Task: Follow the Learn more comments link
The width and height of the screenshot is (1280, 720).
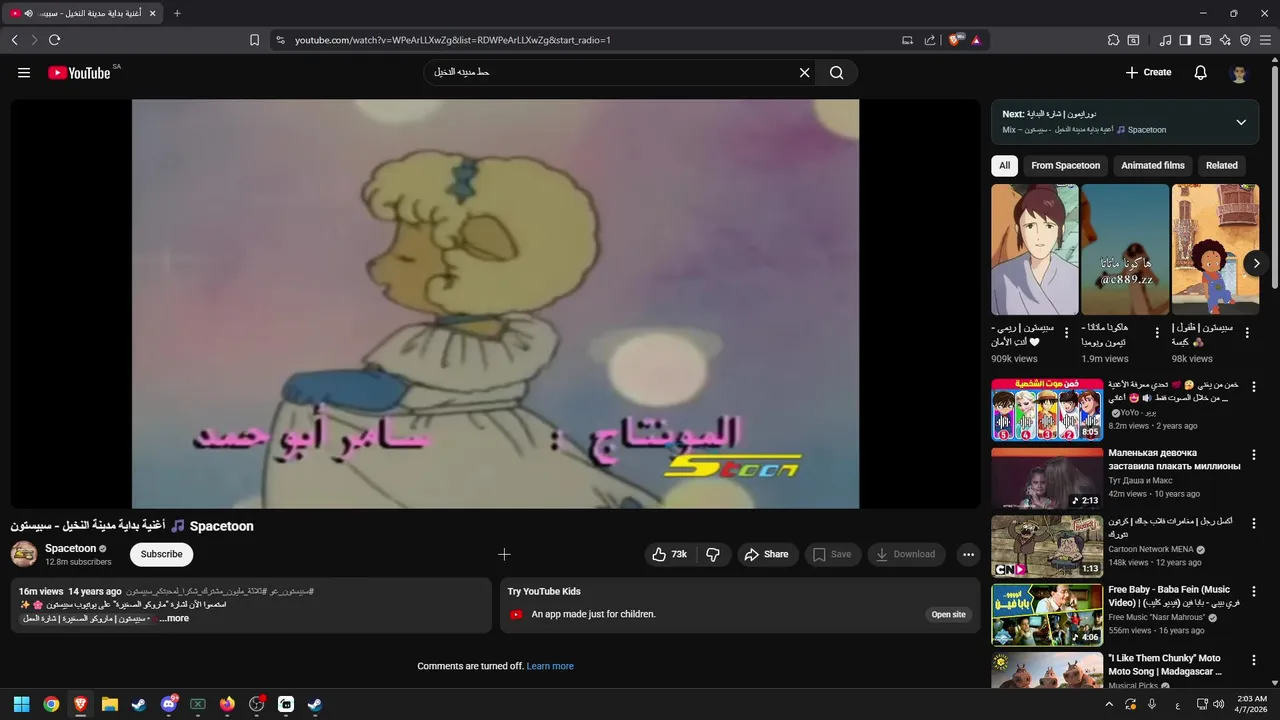Action: (550, 666)
